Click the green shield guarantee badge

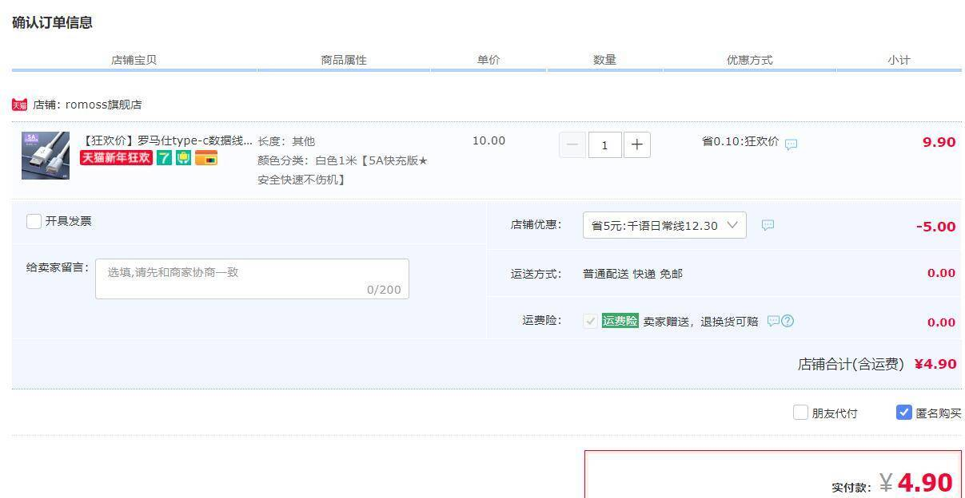click(x=183, y=158)
